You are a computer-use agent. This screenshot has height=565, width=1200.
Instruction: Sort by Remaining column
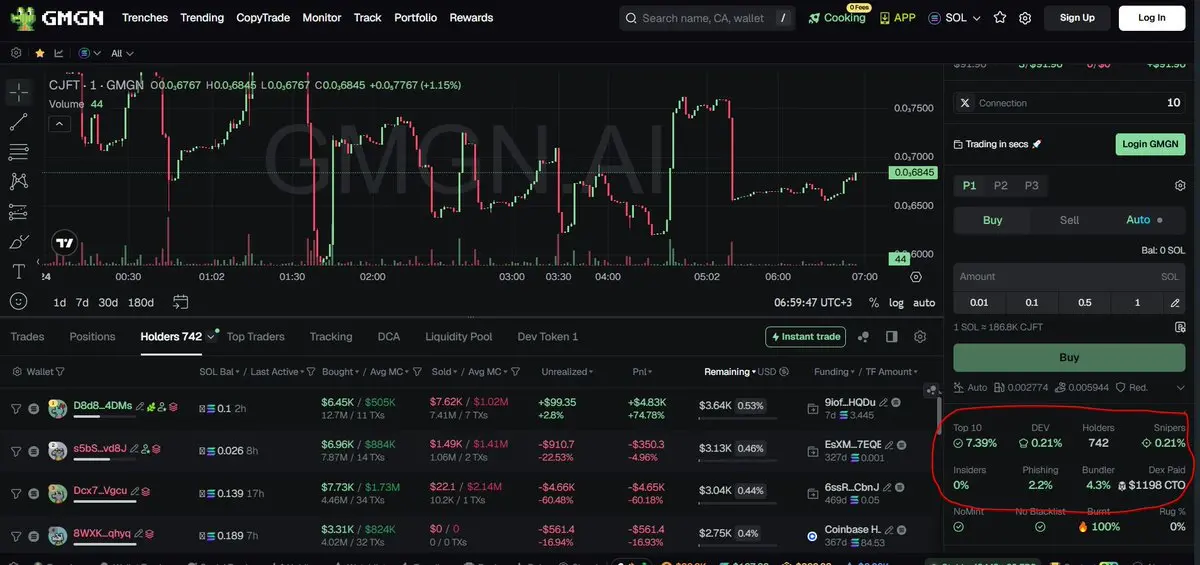click(730, 372)
